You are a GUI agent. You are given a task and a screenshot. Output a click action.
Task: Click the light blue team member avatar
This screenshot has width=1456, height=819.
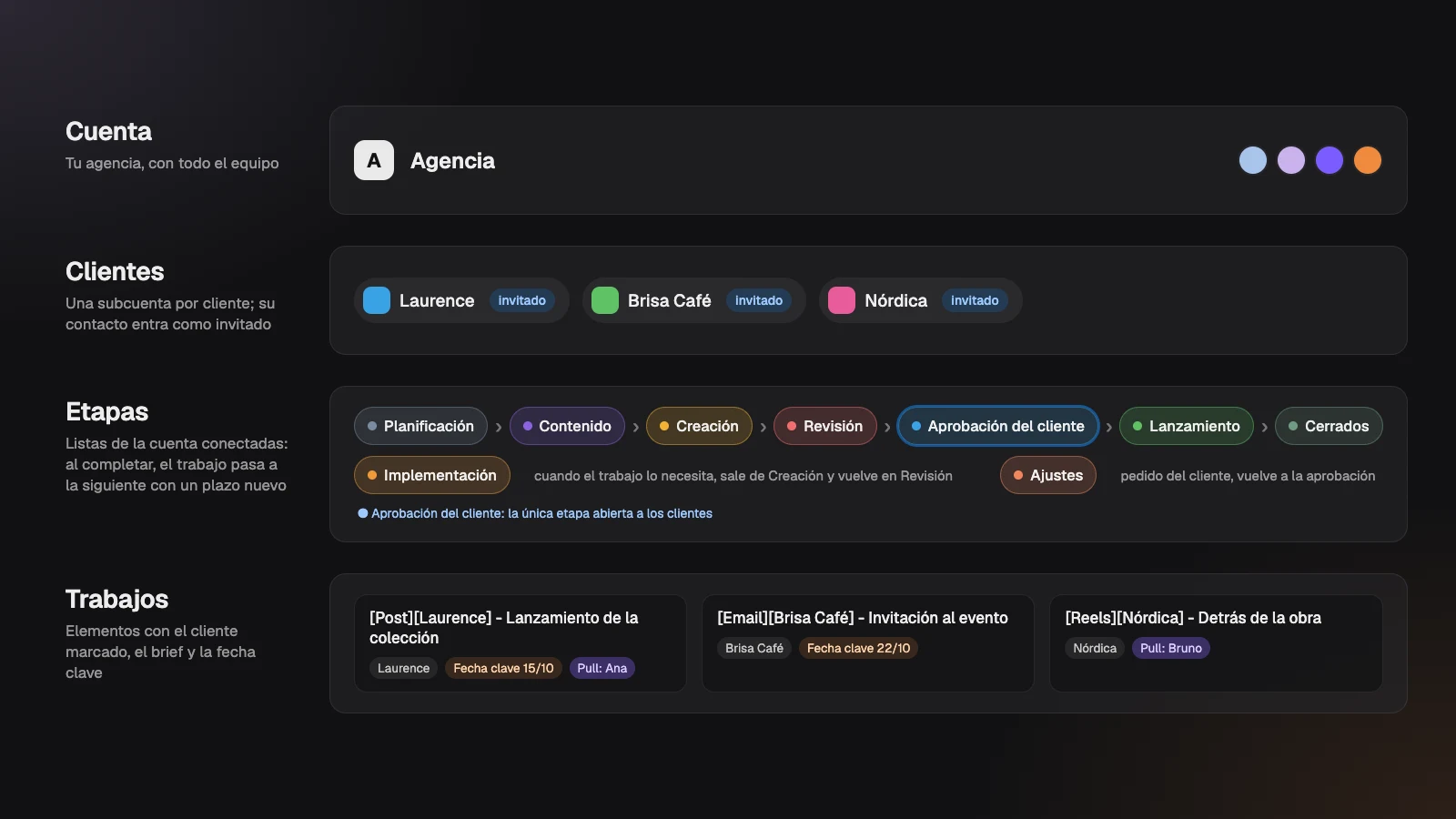(1253, 160)
